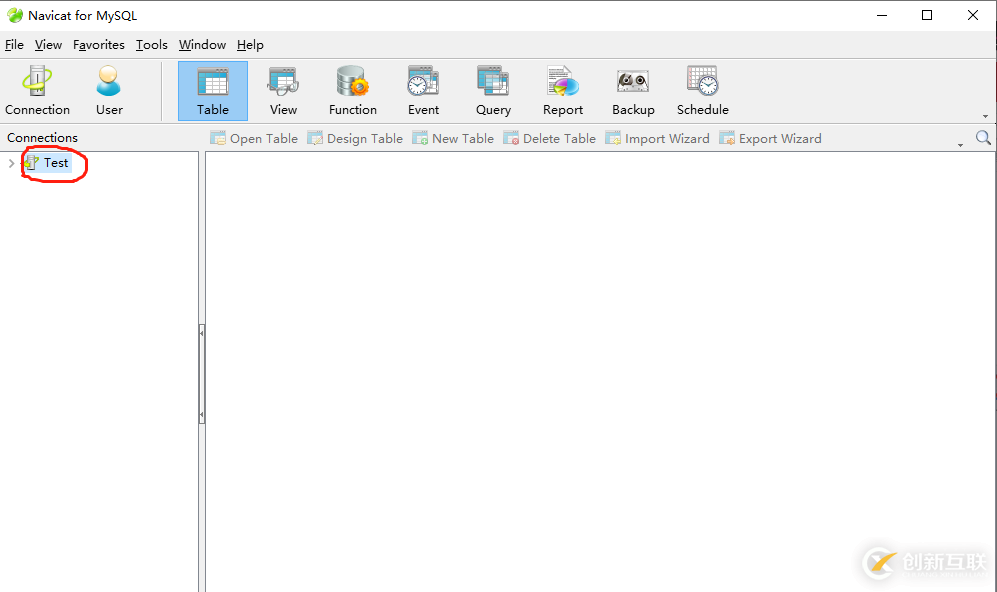Expand the Test connection node

(11, 163)
